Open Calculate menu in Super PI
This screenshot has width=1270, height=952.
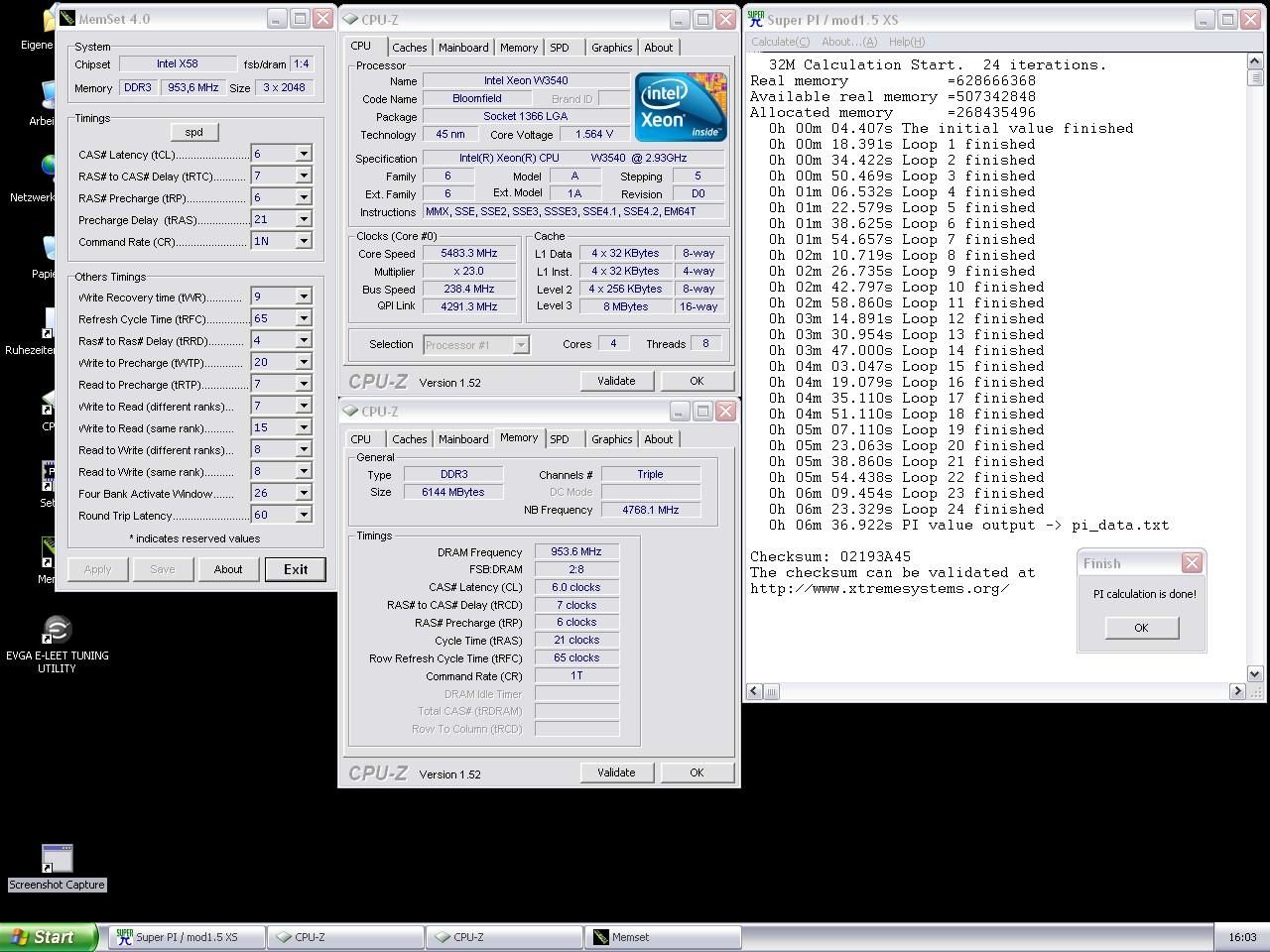pos(780,42)
